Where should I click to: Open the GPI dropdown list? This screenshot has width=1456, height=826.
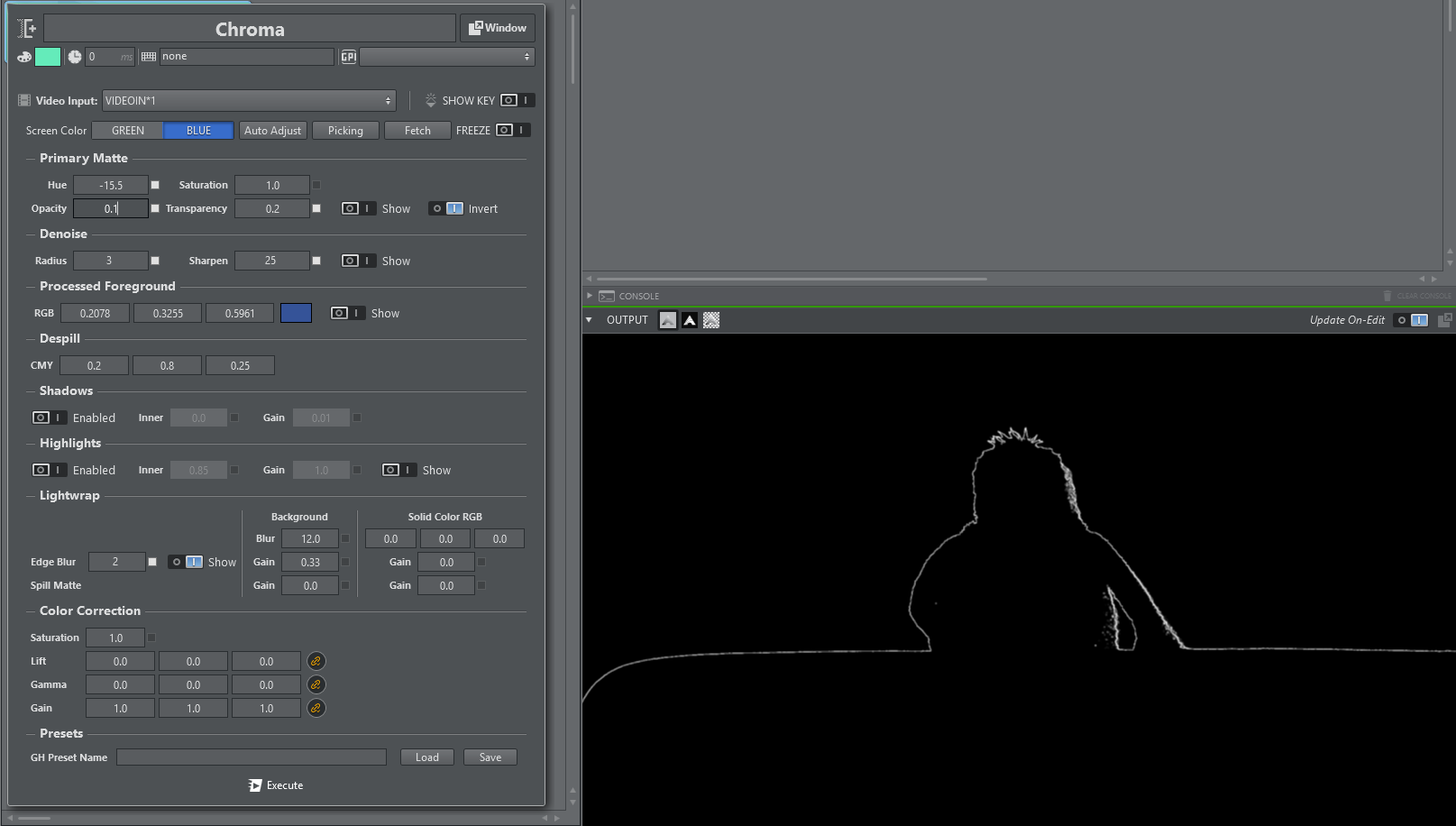pyautogui.click(x=447, y=57)
